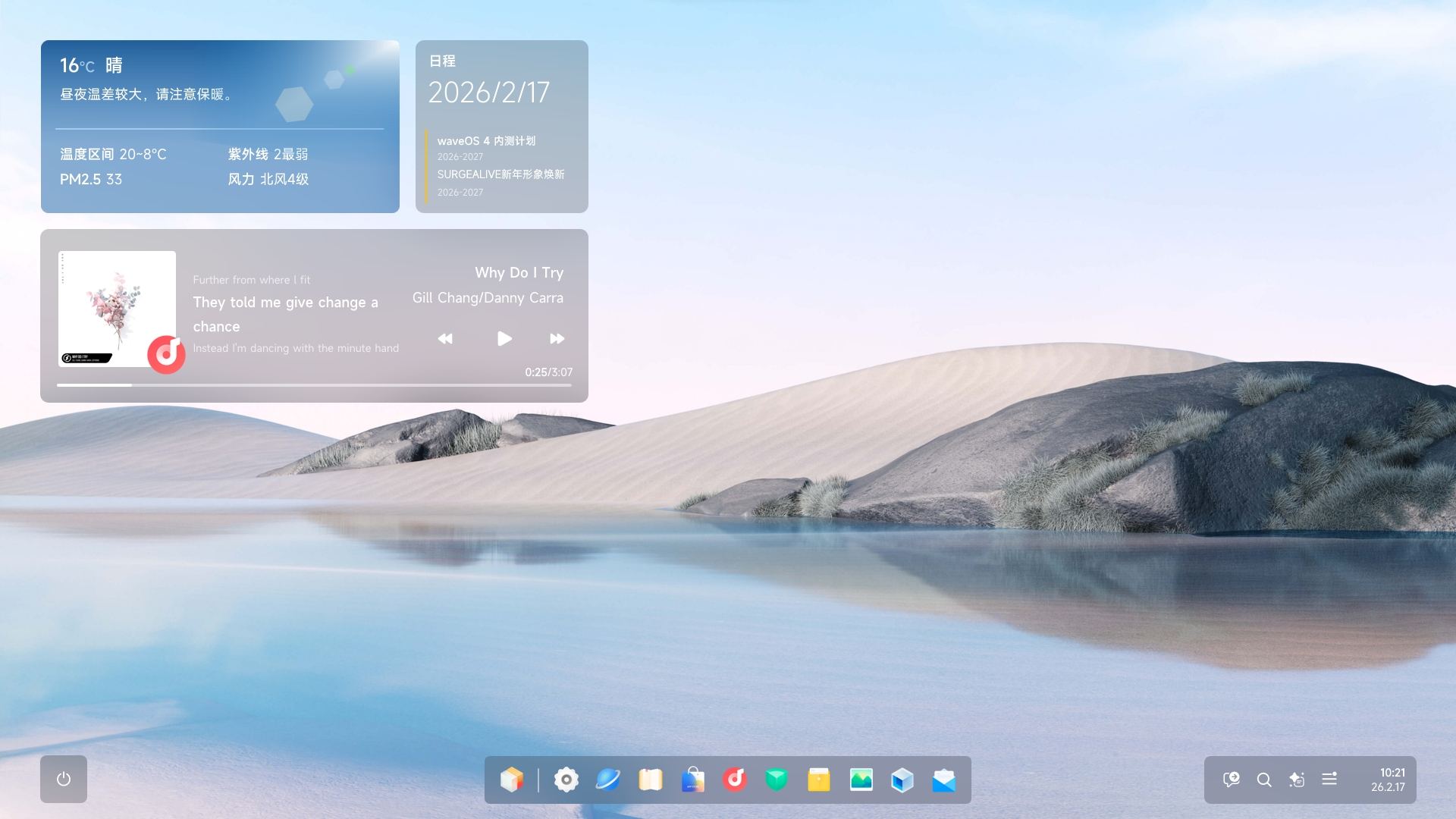Open the control center lines icon

pos(1329,779)
